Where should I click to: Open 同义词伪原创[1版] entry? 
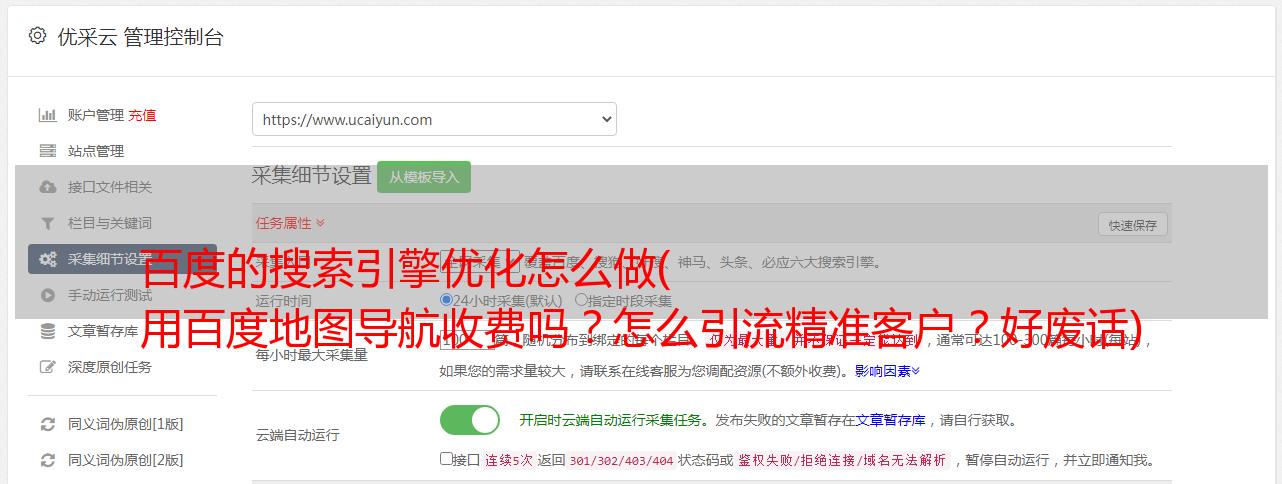tap(126, 424)
